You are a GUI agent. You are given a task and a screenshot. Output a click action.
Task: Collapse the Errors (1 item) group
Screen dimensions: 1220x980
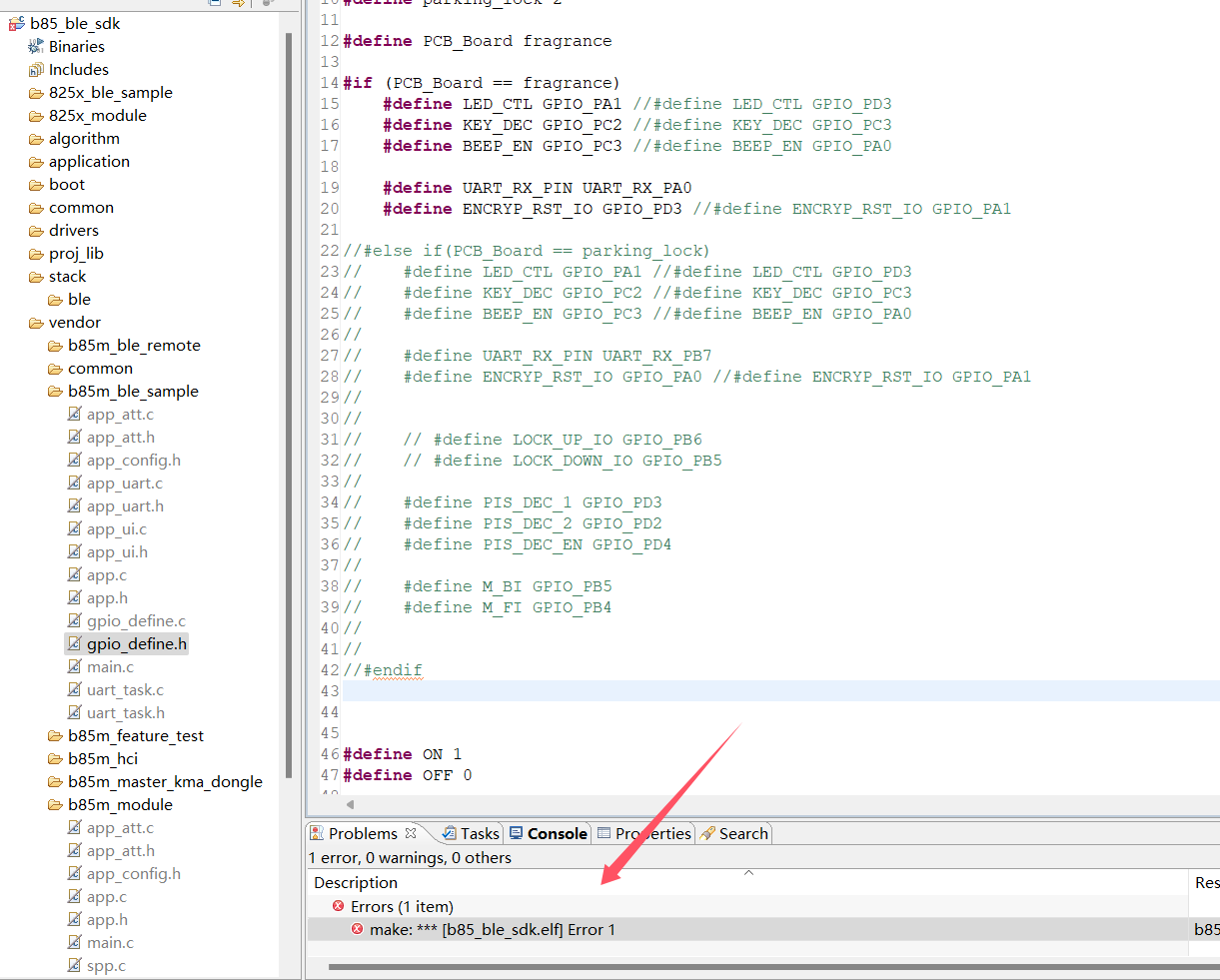pos(402,906)
